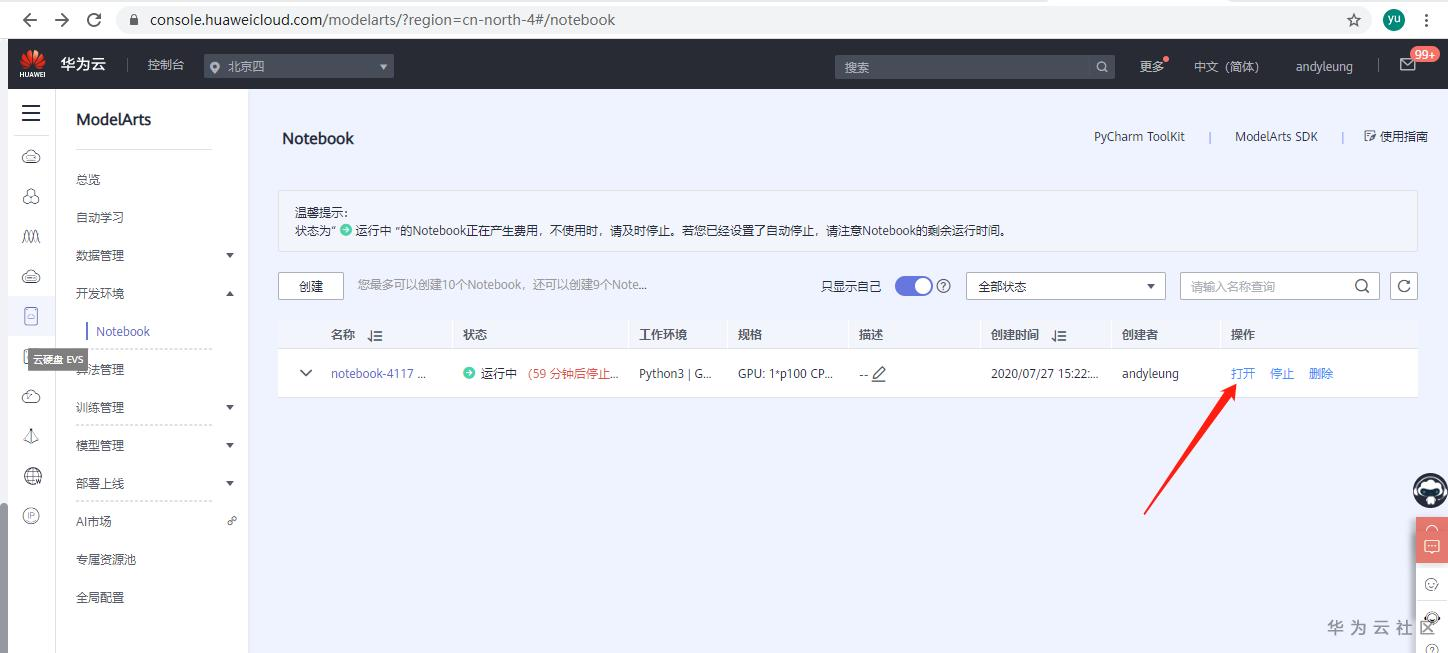
Task: Open the 更多 menu in top bar
Action: pos(1152,66)
